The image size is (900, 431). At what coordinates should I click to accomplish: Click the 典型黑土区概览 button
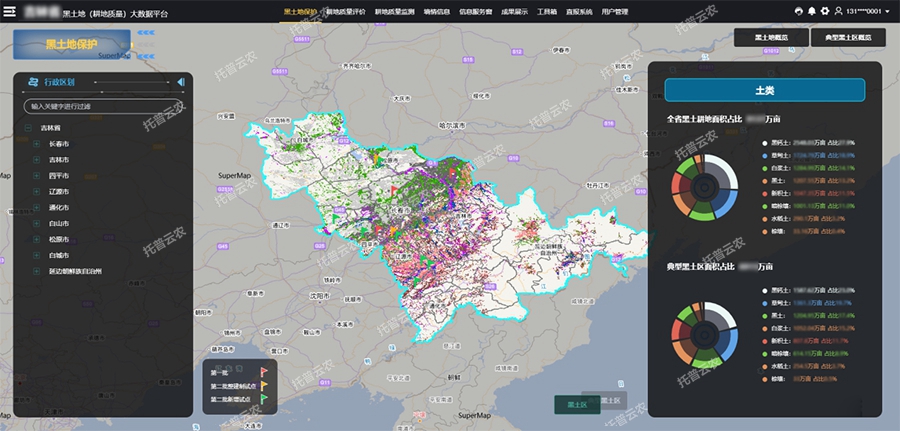pos(848,37)
